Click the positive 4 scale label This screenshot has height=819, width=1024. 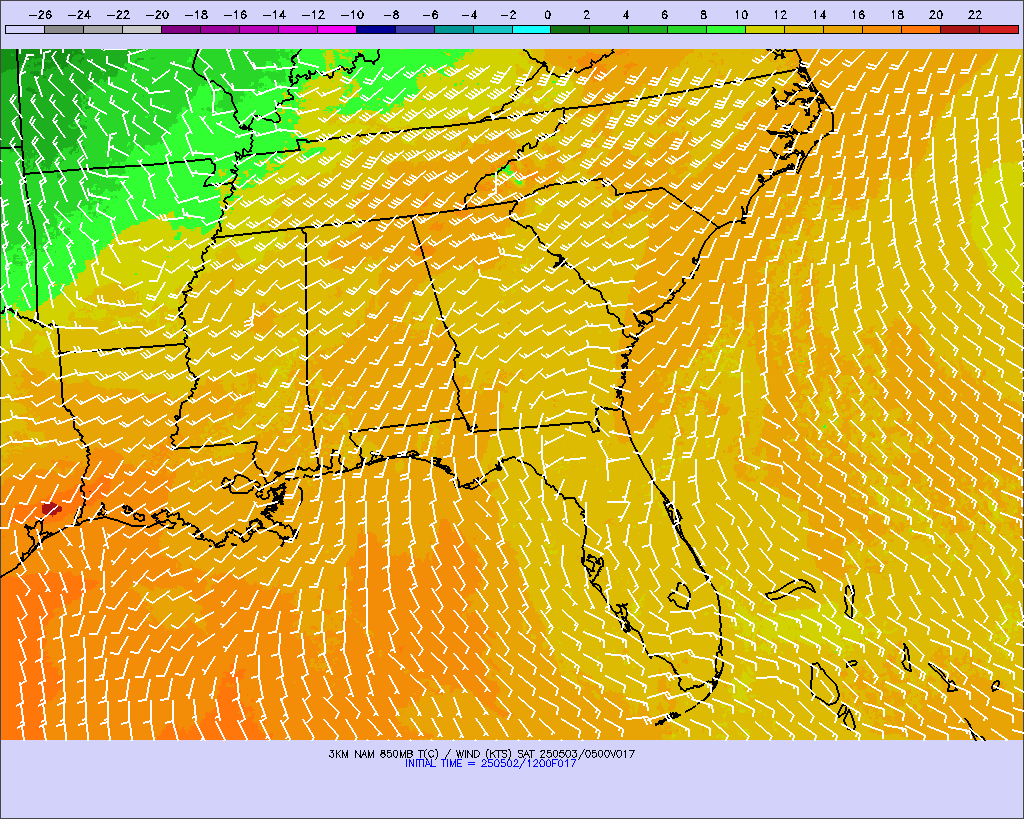[626, 14]
